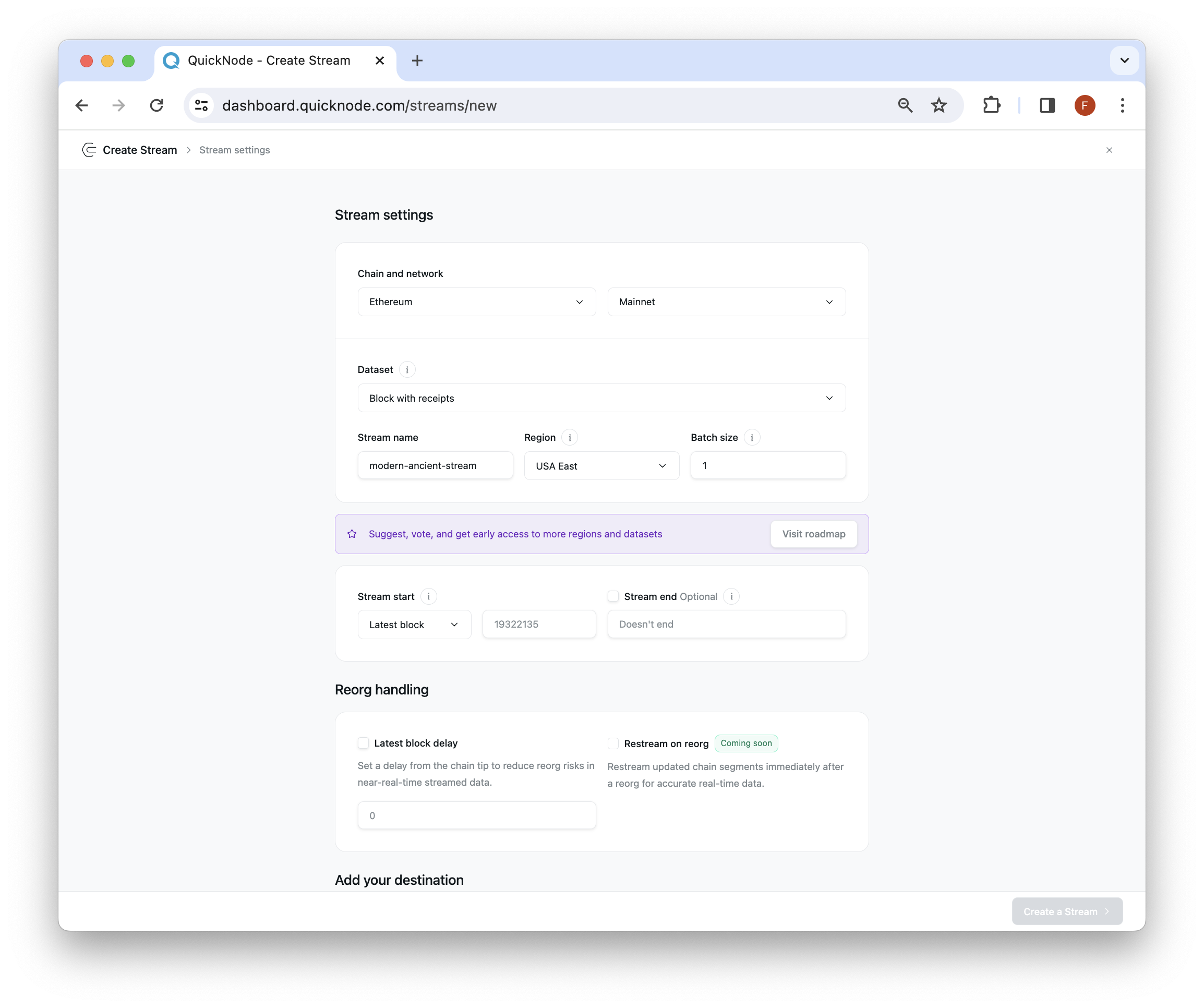Bookmark this page with the star icon
This screenshot has width=1204, height=1008.
[x=938, y=105]
